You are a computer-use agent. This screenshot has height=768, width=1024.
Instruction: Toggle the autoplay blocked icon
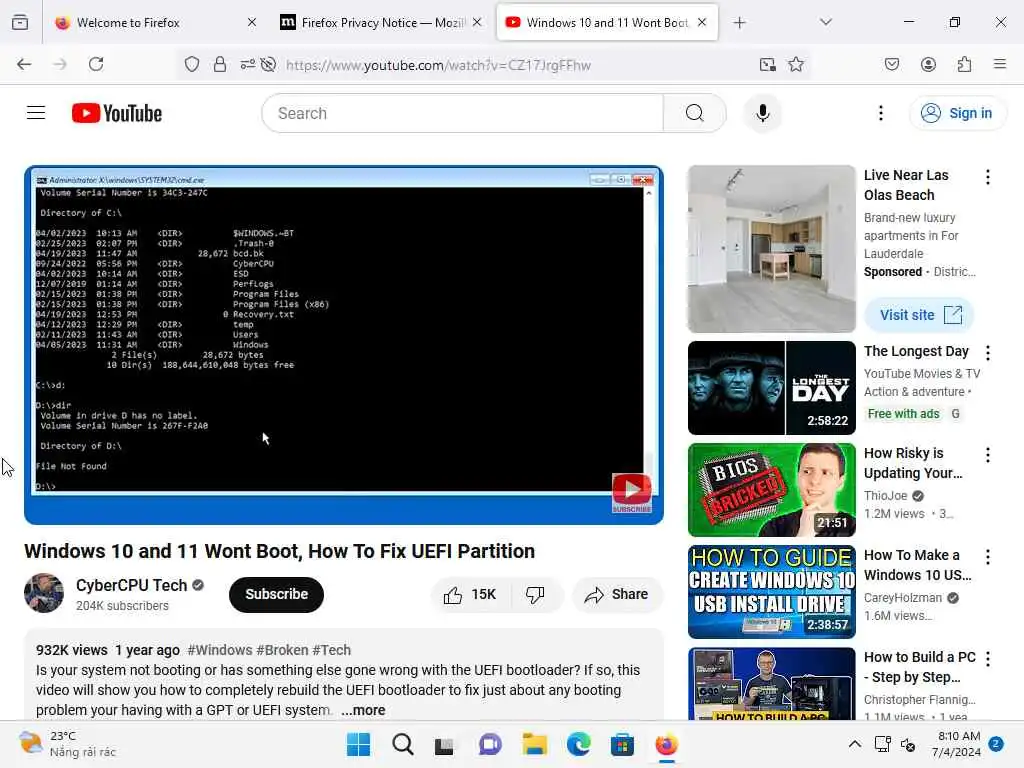click(268, 64)
